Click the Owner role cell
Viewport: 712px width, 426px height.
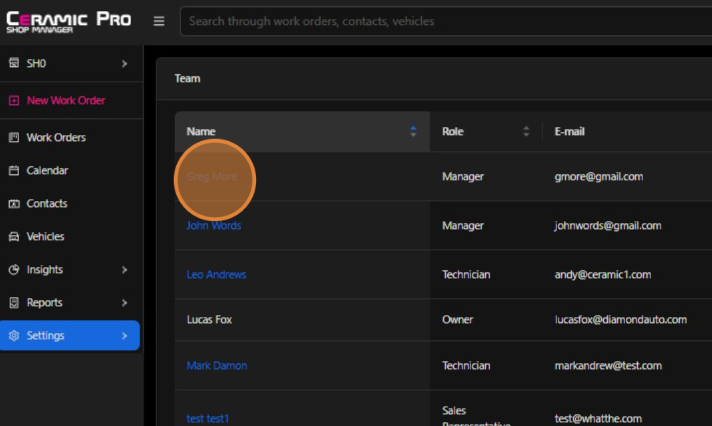[458, 320]
